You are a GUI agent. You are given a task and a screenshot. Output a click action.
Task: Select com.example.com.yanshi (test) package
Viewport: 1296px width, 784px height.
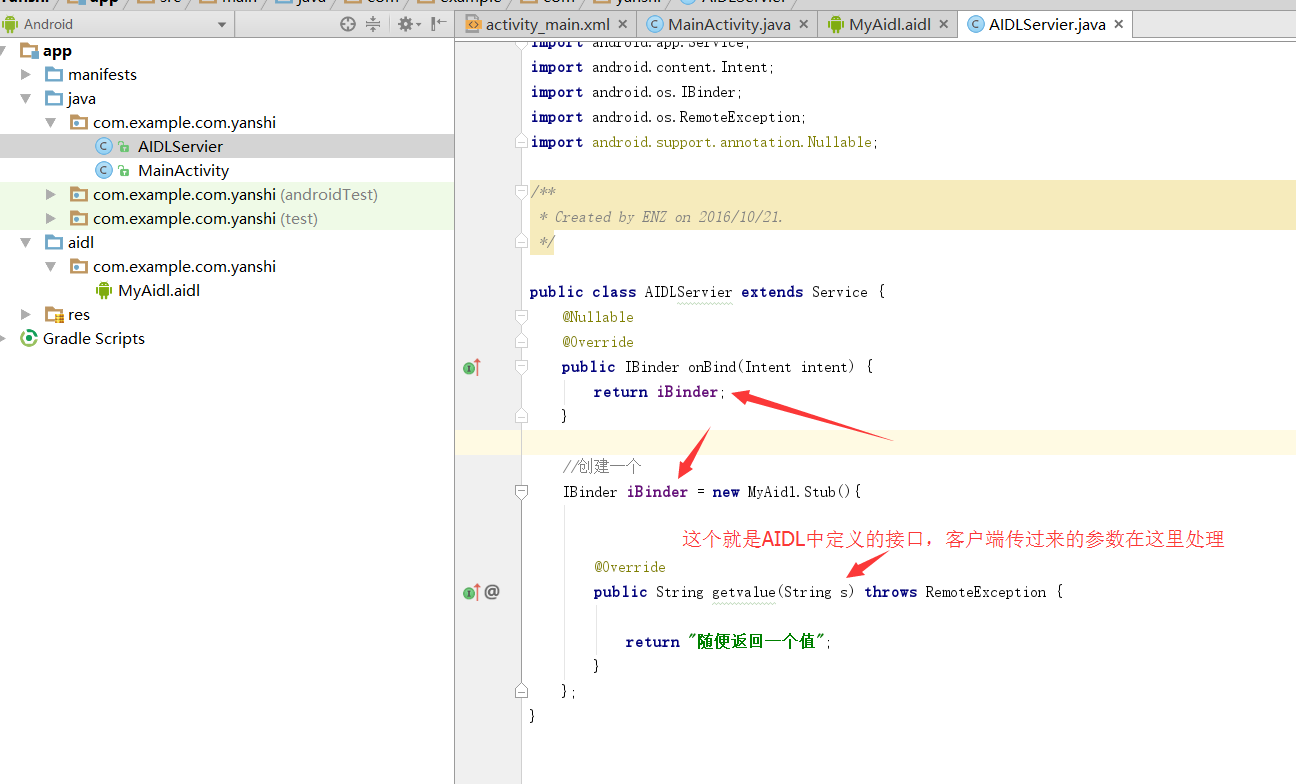click(205, 218)
